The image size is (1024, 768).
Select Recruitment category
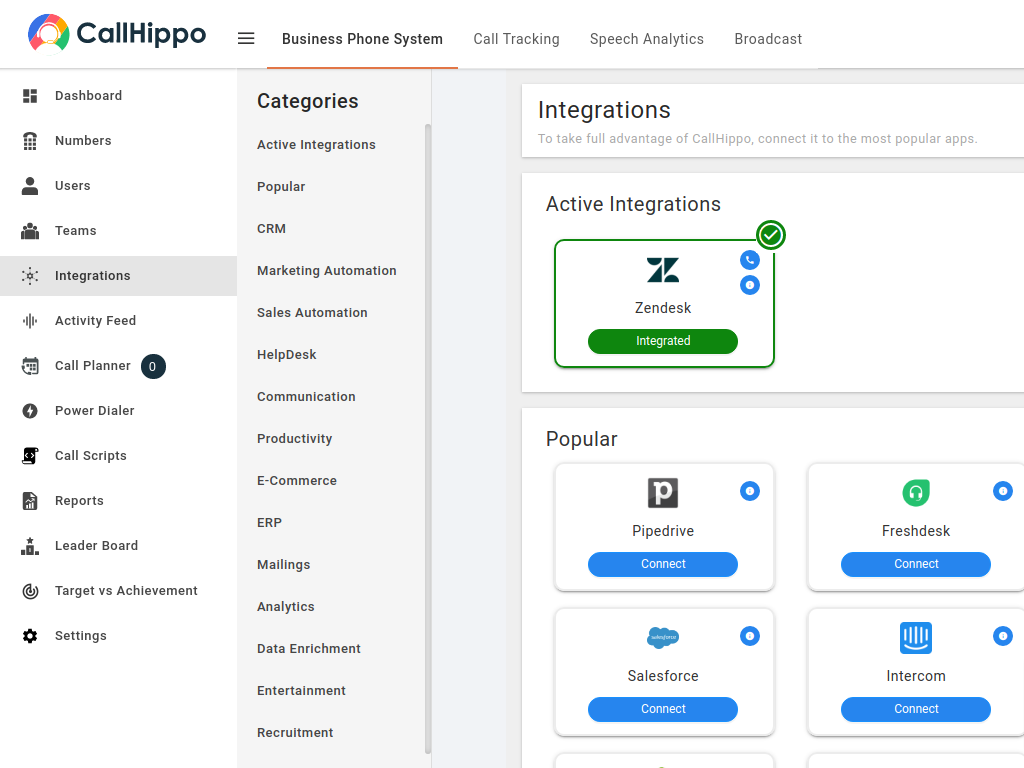click(x=295, y=733)
